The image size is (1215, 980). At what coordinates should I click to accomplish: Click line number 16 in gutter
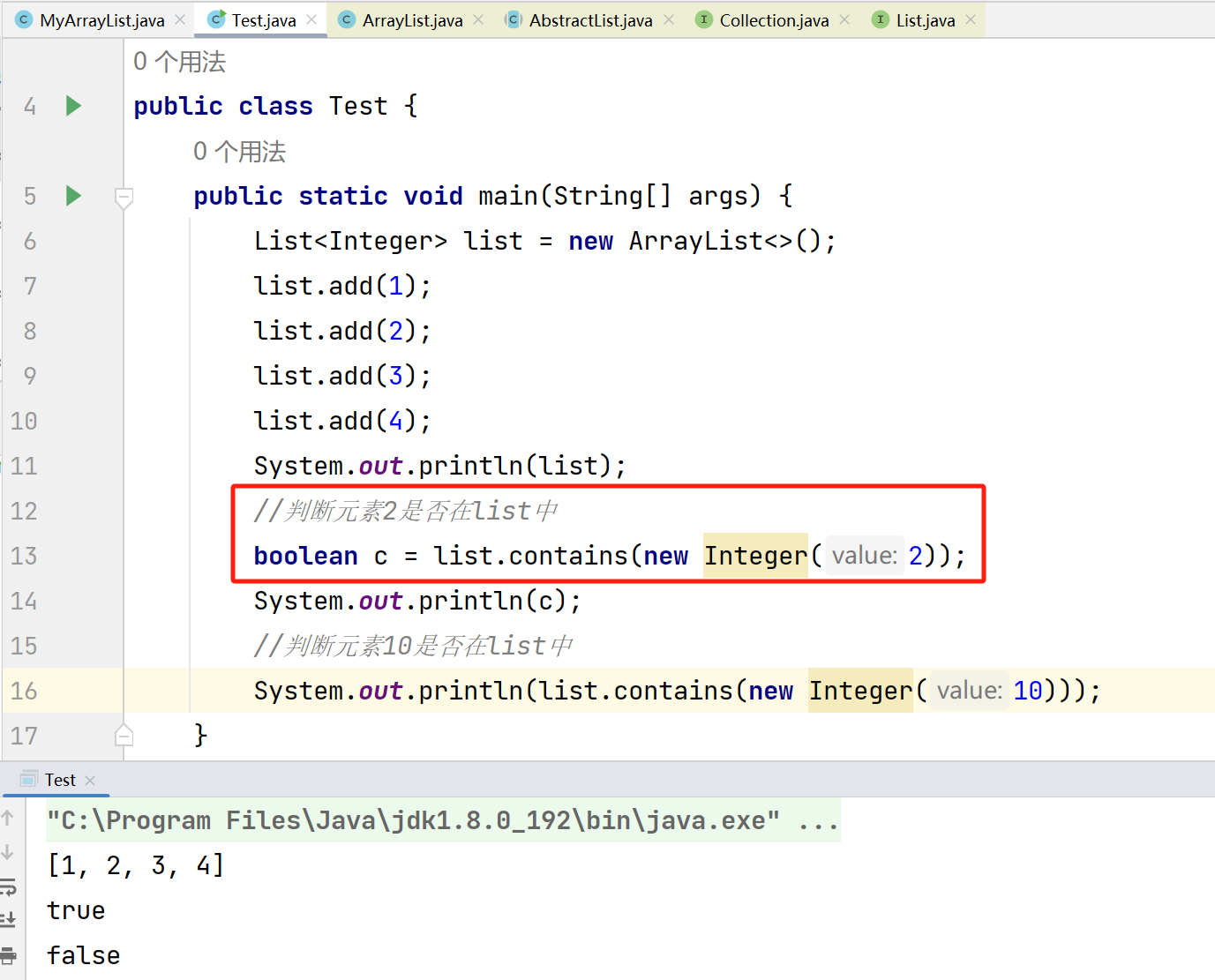coord(24,691)
